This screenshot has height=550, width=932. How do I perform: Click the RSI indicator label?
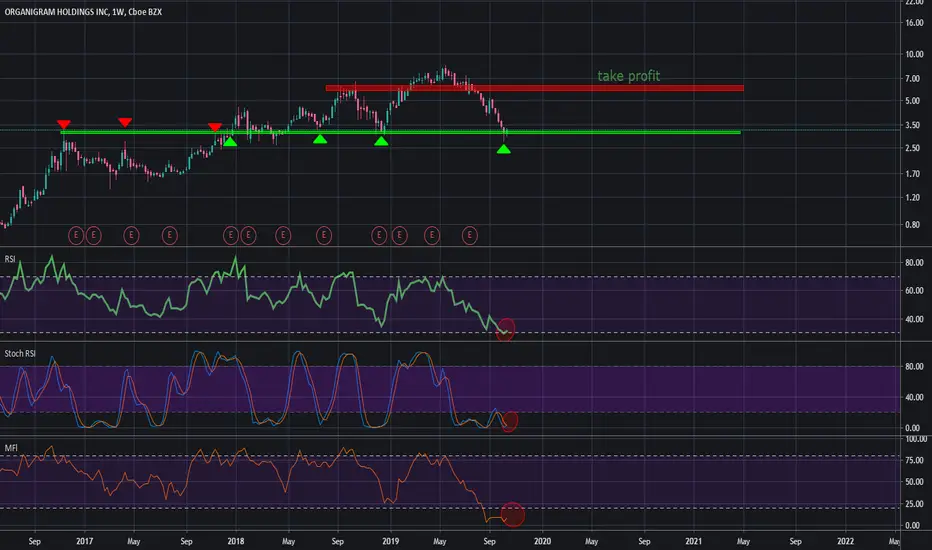10,259
